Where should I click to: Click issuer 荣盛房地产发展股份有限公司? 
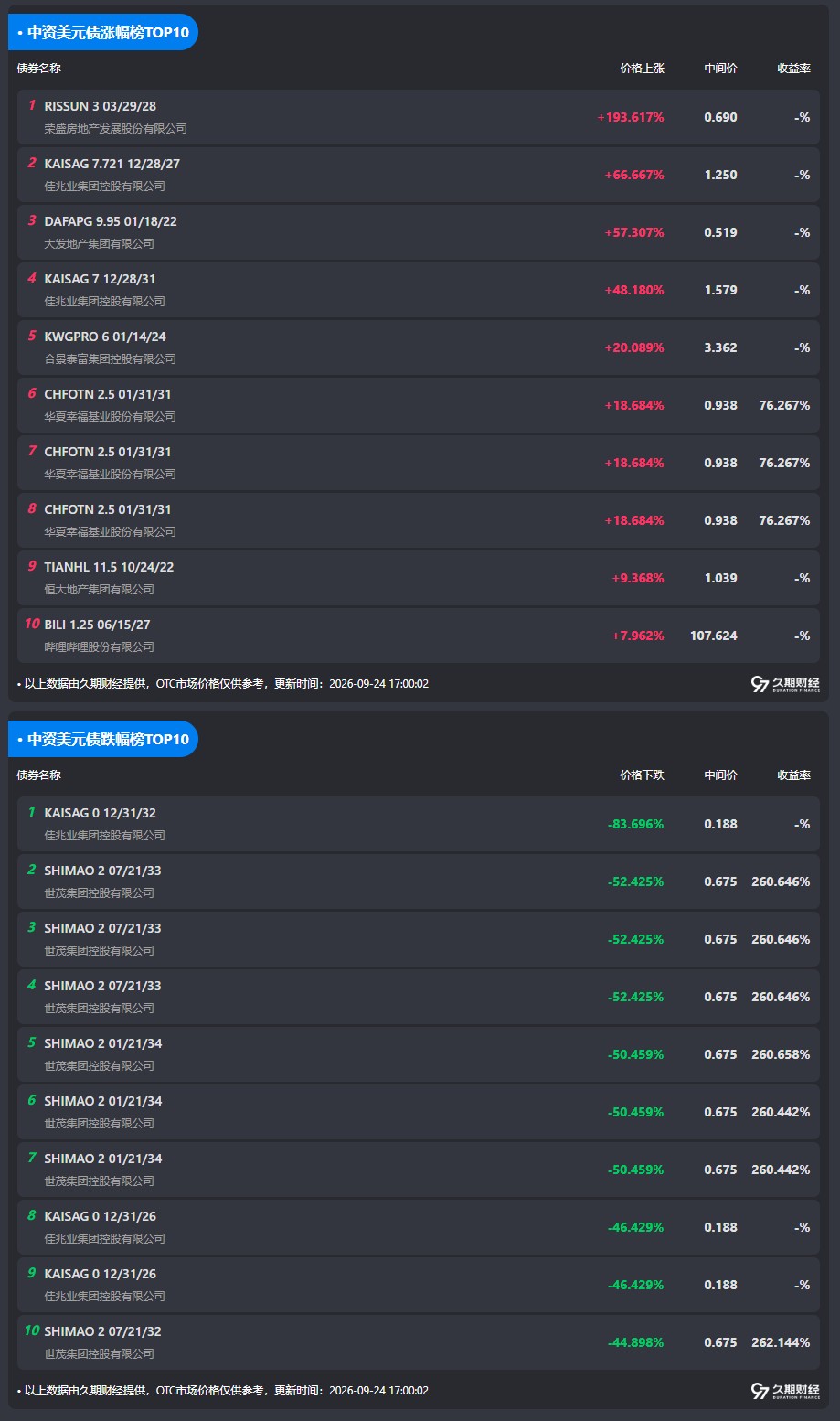(x=115, y=129)
